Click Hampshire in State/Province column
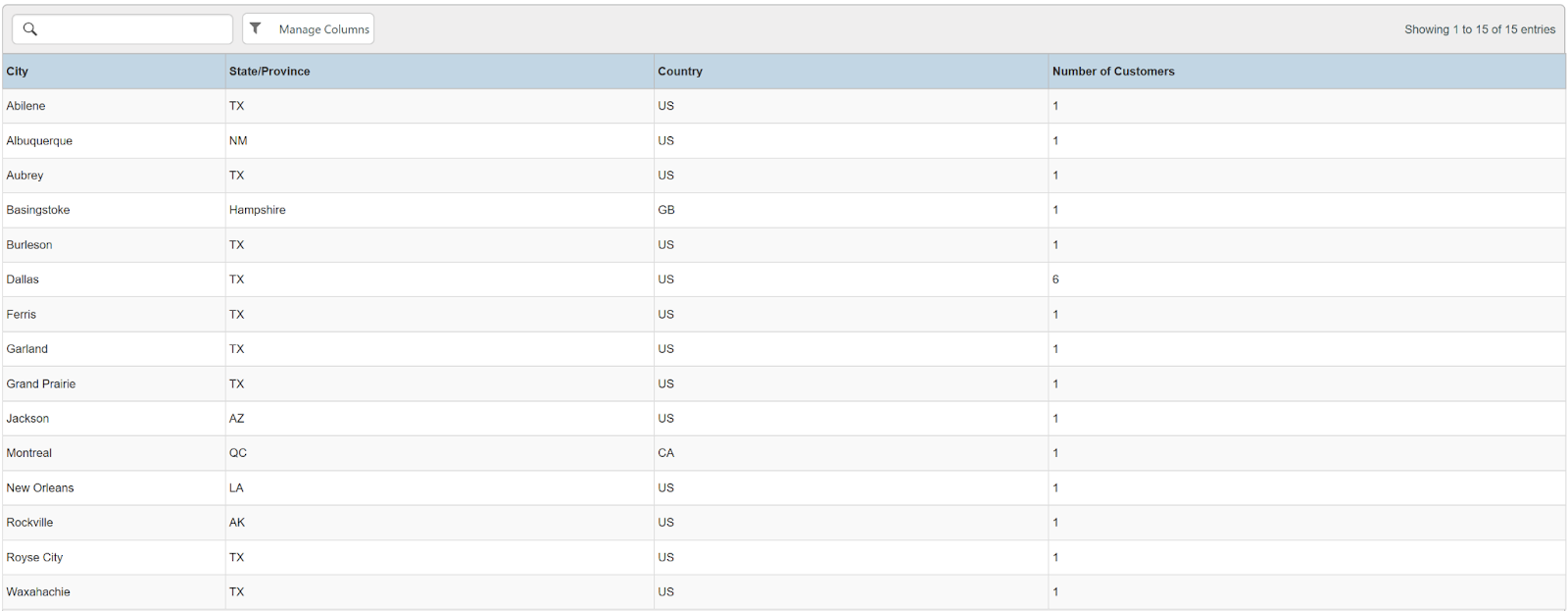 point(258,210)
